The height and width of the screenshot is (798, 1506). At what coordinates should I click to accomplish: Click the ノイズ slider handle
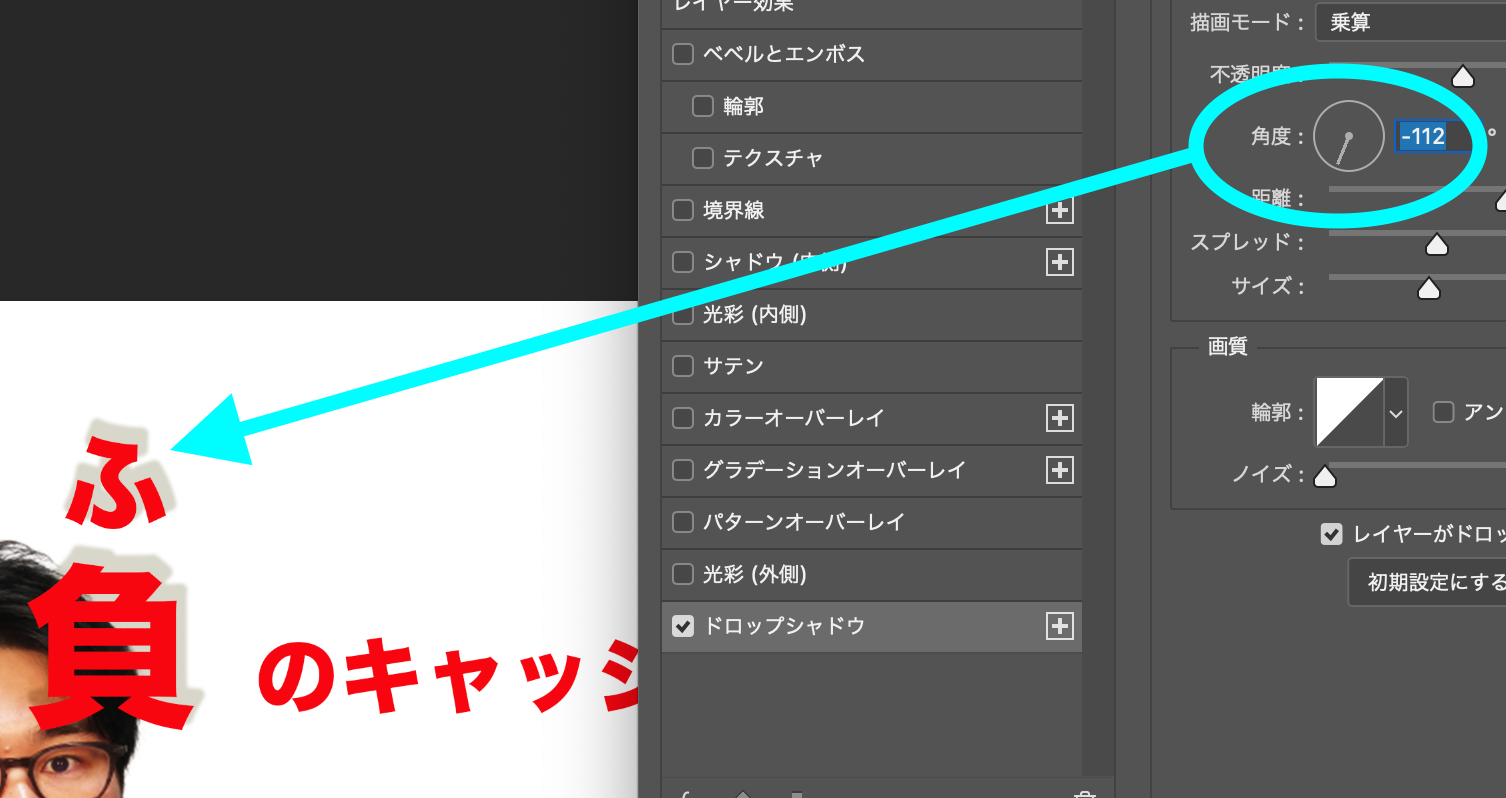click(1325, 476)
